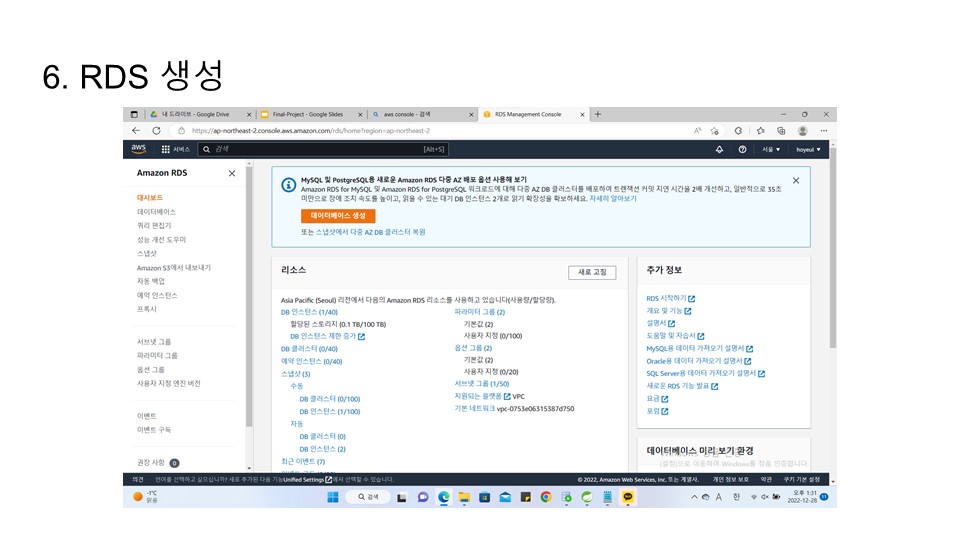Click the Unified Settings footer link
Viewport: 960px width, 540px height.
[x=307, y=479]
